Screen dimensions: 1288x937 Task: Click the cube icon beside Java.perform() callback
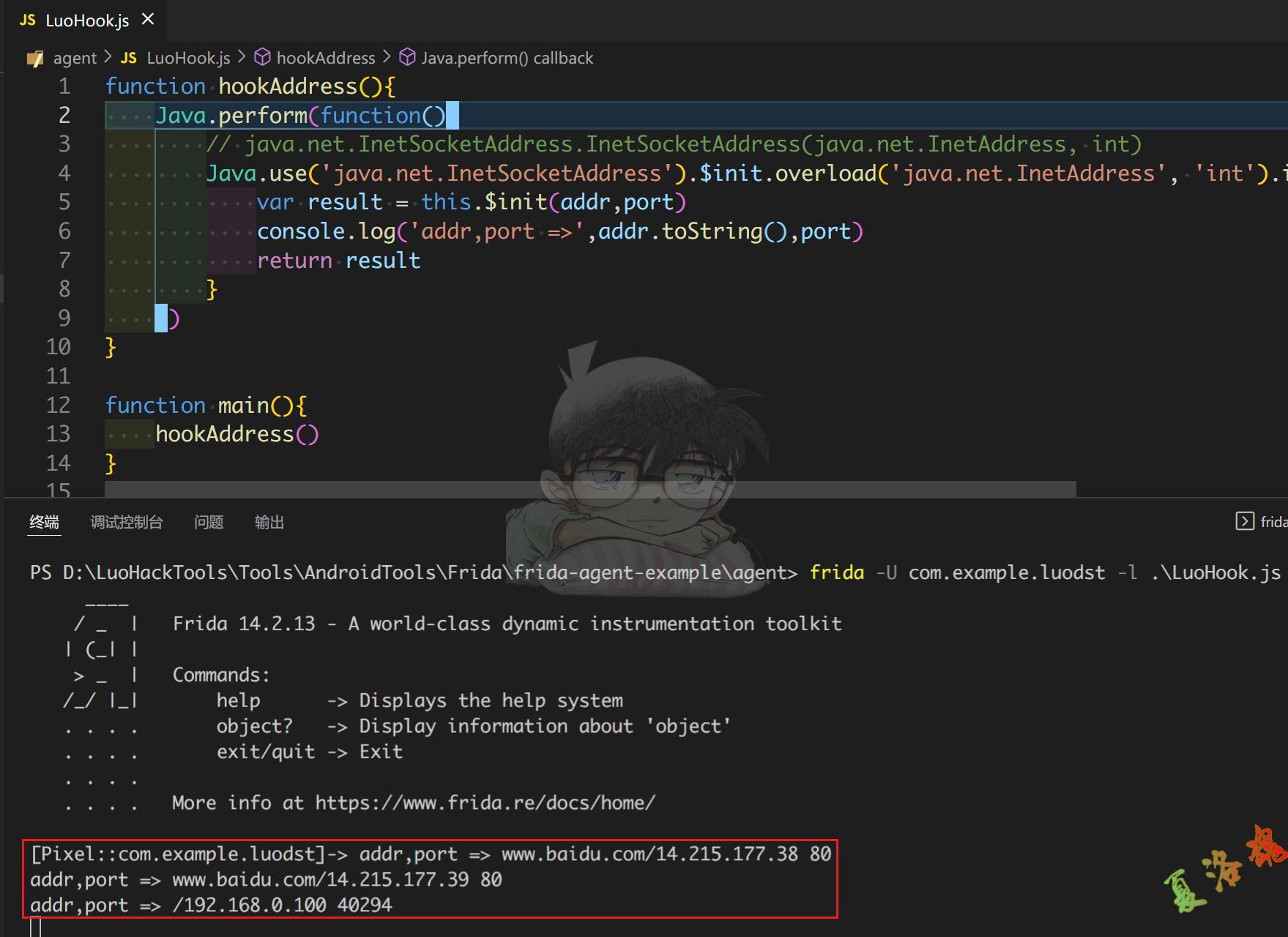pos(407,57)
